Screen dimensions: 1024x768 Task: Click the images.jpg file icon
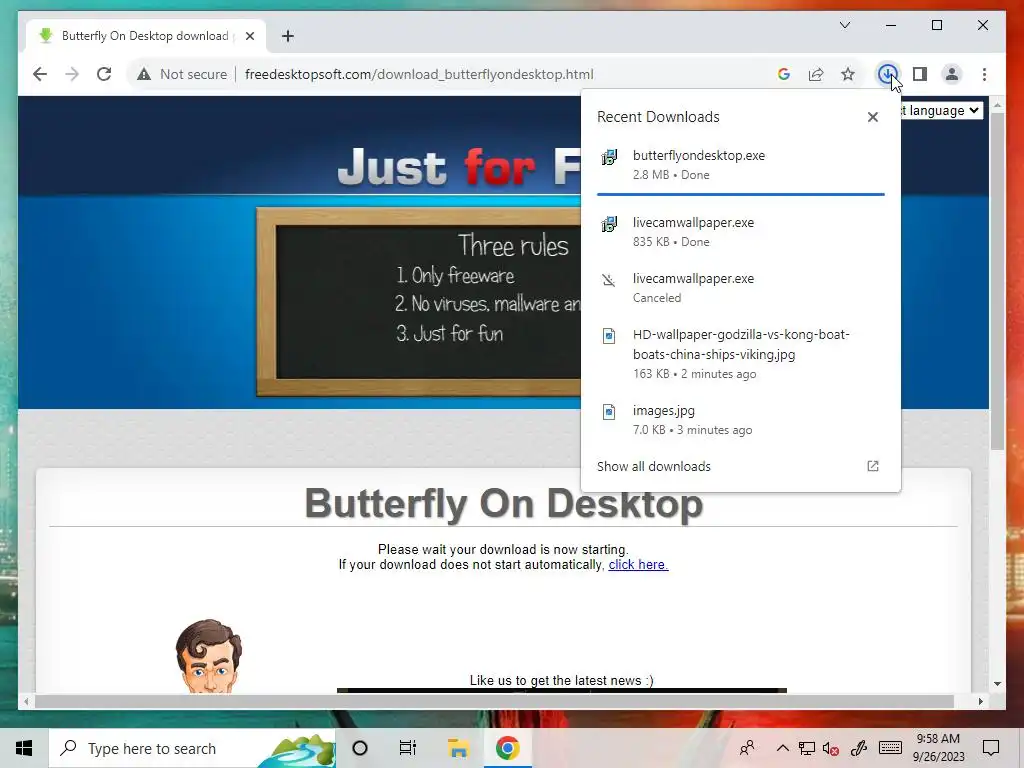pyautogui.click(x=609, y=412)
